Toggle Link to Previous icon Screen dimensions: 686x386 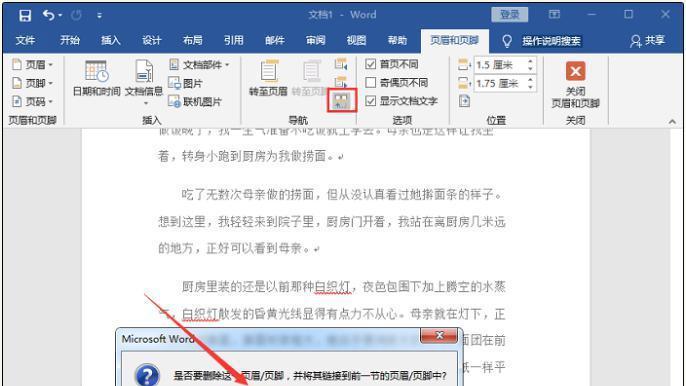click(x=342, y=101)
